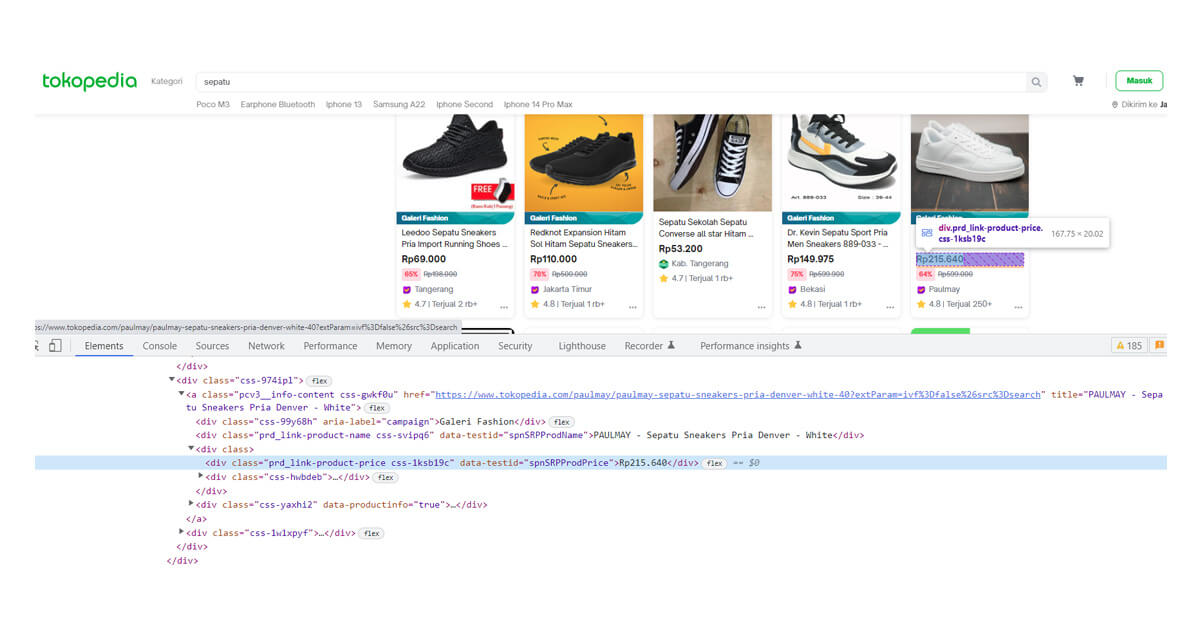Open the Lighthouse tab
This screenshot has width=1202, height=634.
click(582, 346)
